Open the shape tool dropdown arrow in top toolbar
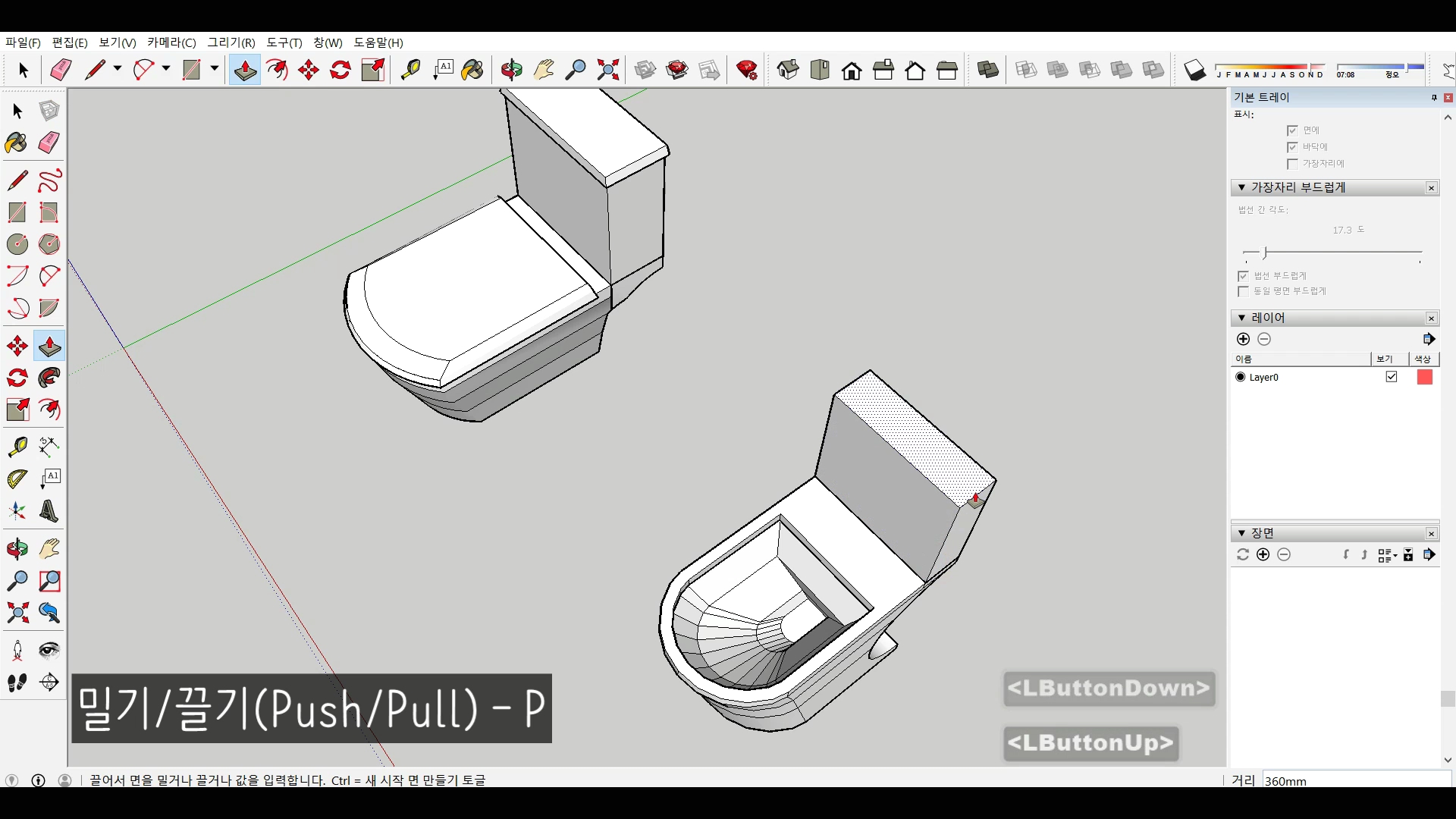 (215, 69)
